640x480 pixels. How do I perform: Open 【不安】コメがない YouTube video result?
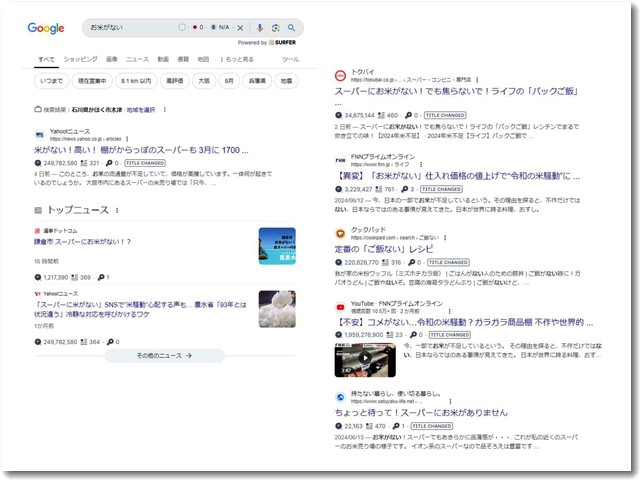coord(464,322)
